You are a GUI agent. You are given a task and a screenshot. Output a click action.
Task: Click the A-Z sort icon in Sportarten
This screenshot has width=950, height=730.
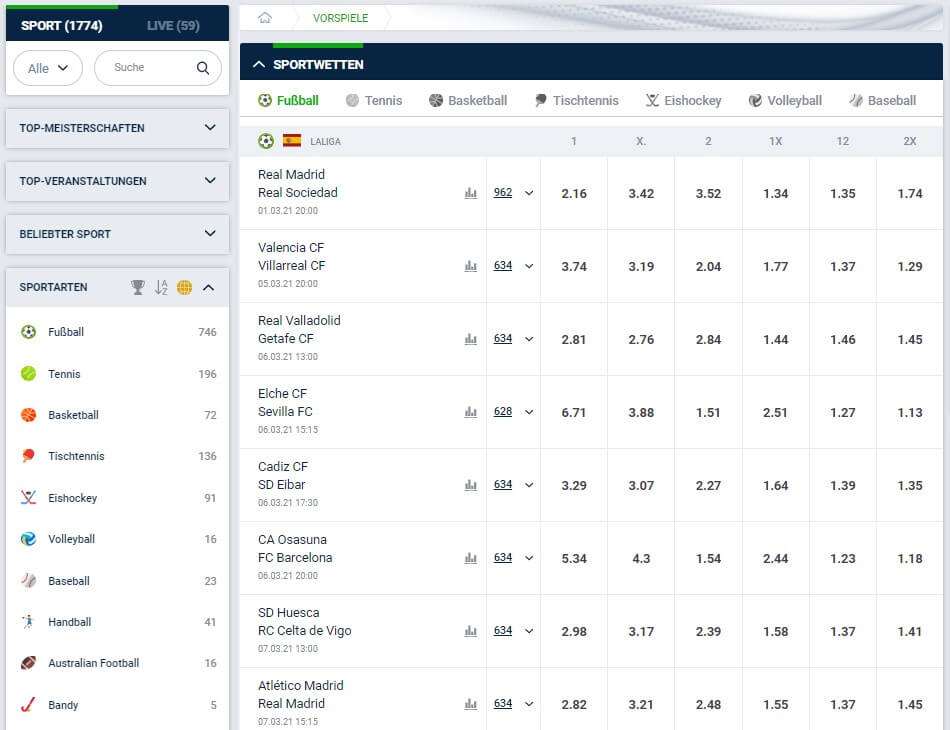(x=161, y=287)
